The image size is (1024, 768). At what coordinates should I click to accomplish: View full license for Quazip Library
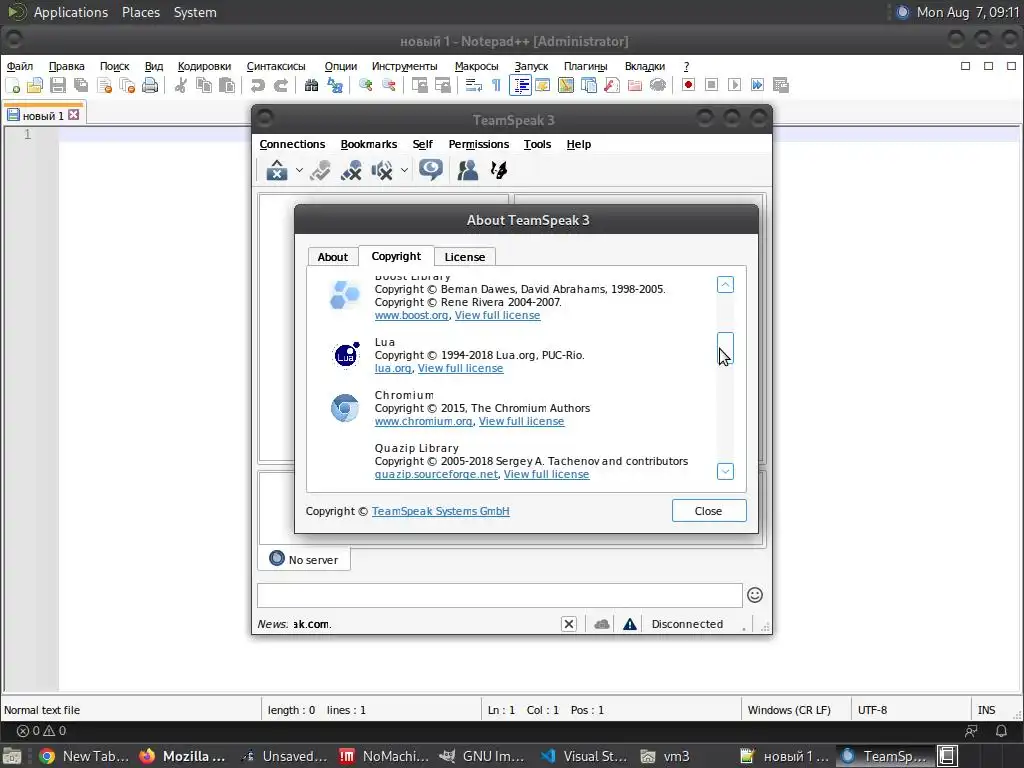(547, 474)
